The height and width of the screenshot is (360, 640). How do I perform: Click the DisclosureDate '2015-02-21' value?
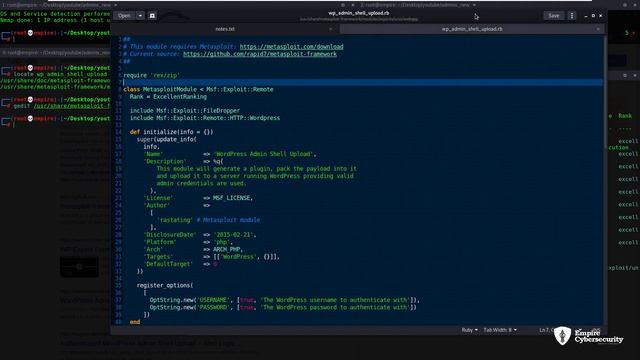[x=235, y=235]
